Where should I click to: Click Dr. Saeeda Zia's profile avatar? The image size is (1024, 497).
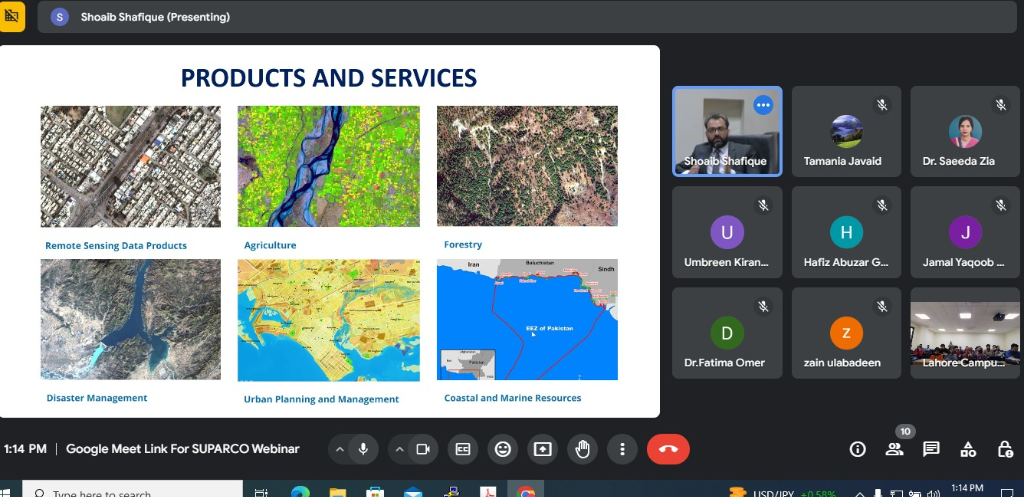(x=965, y=131)
